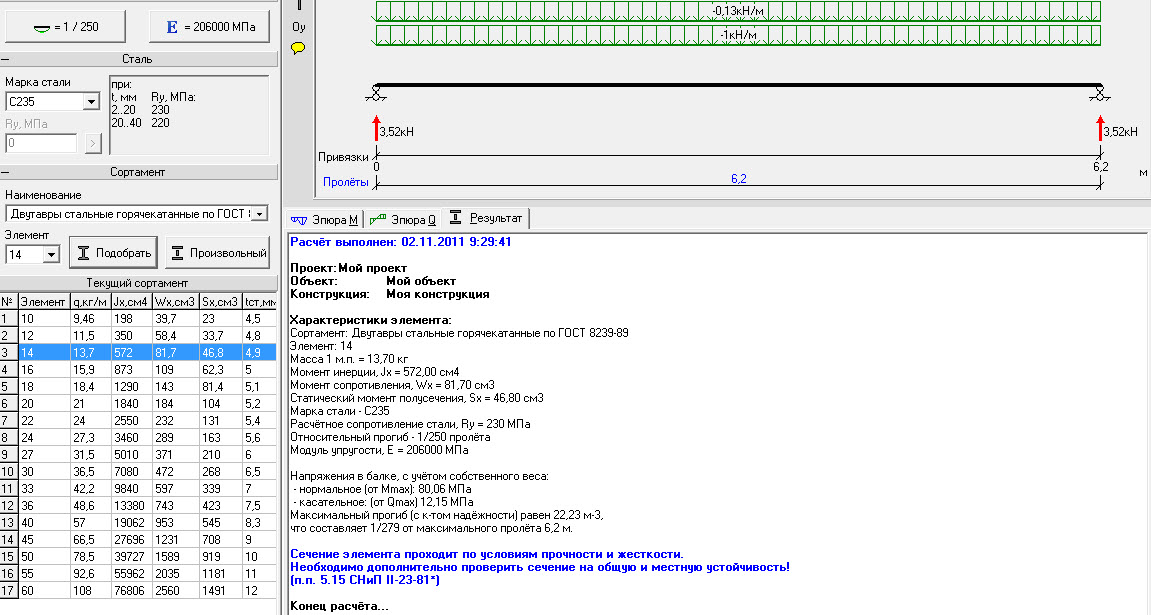Click the 'Конец расчёта...' line
The image size is (1151, 615).
[339, 606]
